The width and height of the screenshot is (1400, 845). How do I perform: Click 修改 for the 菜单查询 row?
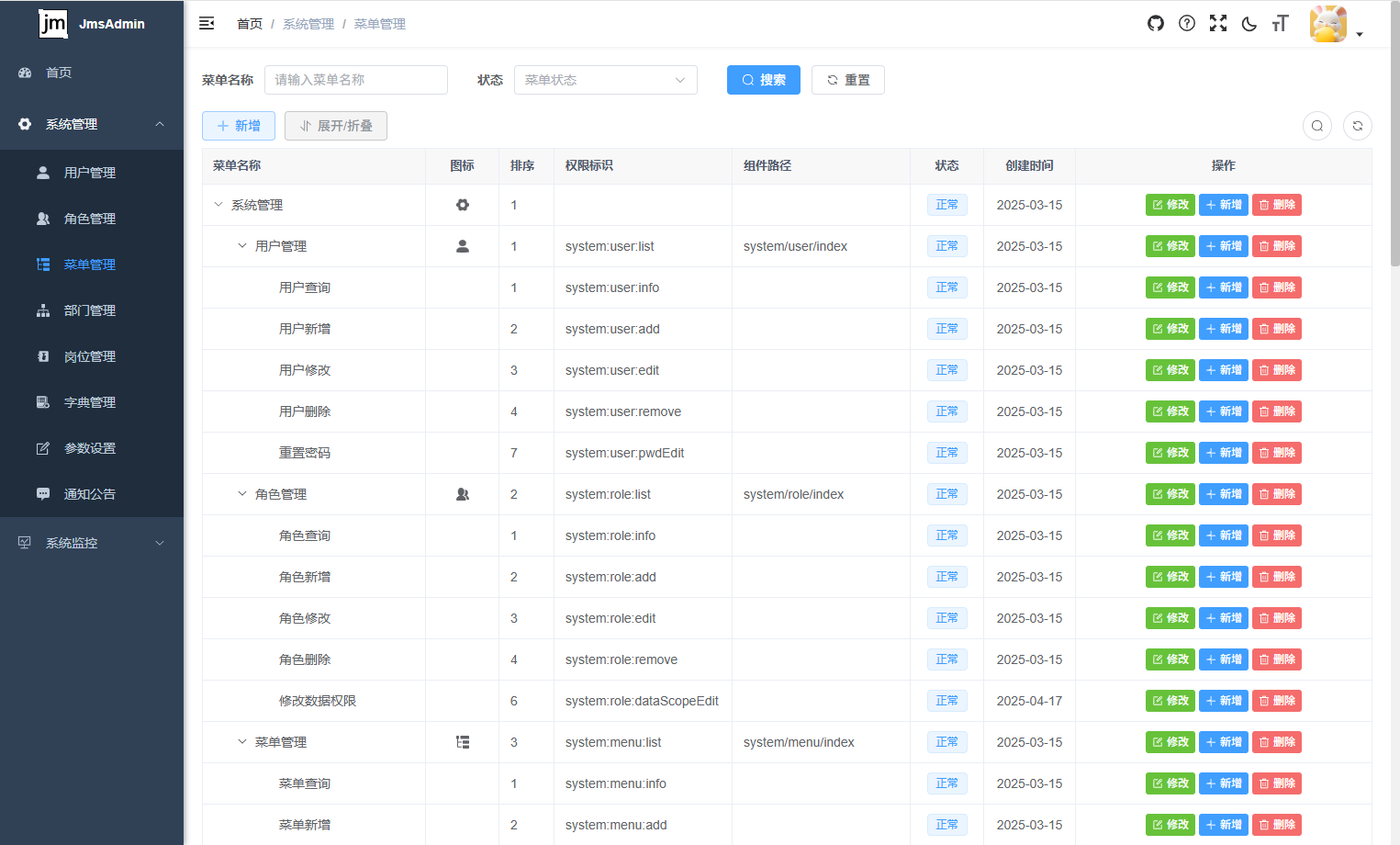click(x=1170, y=783)
